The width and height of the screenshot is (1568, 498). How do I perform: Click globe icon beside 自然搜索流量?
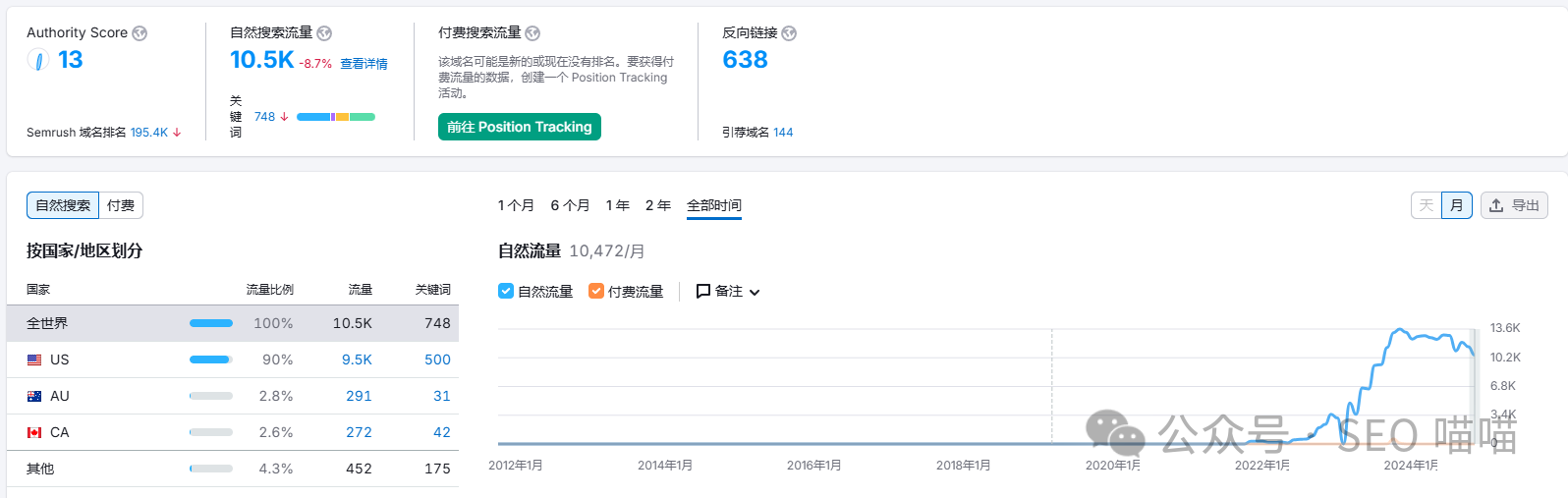pos(324,33)
